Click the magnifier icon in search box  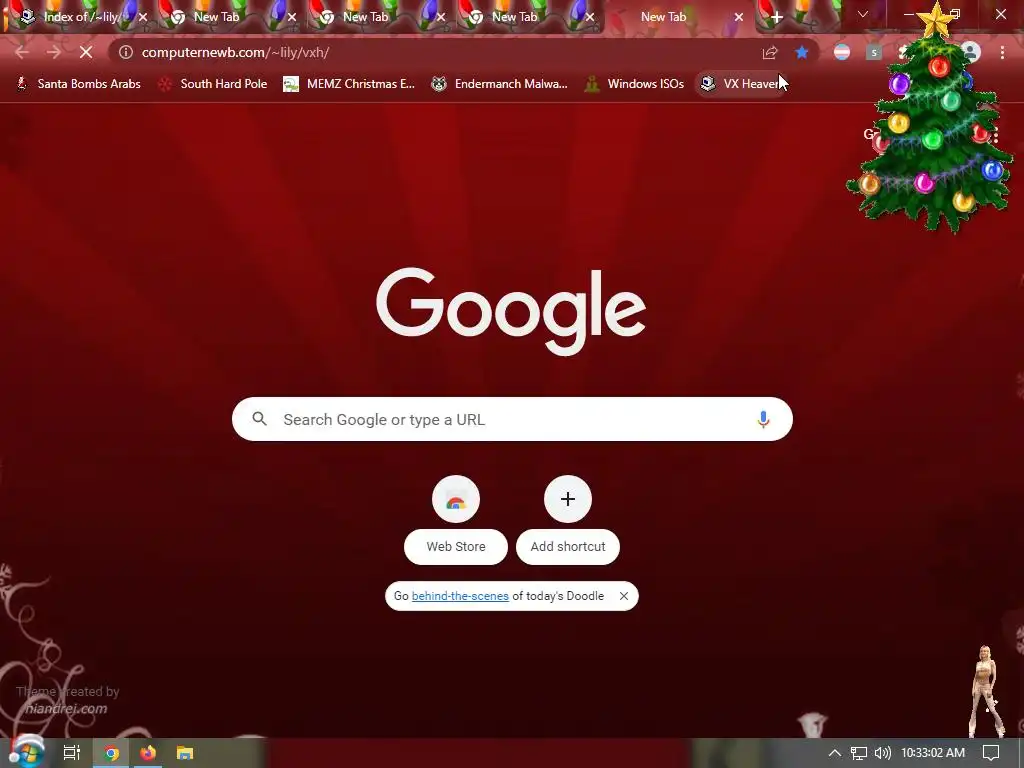[x=259, y=419]
